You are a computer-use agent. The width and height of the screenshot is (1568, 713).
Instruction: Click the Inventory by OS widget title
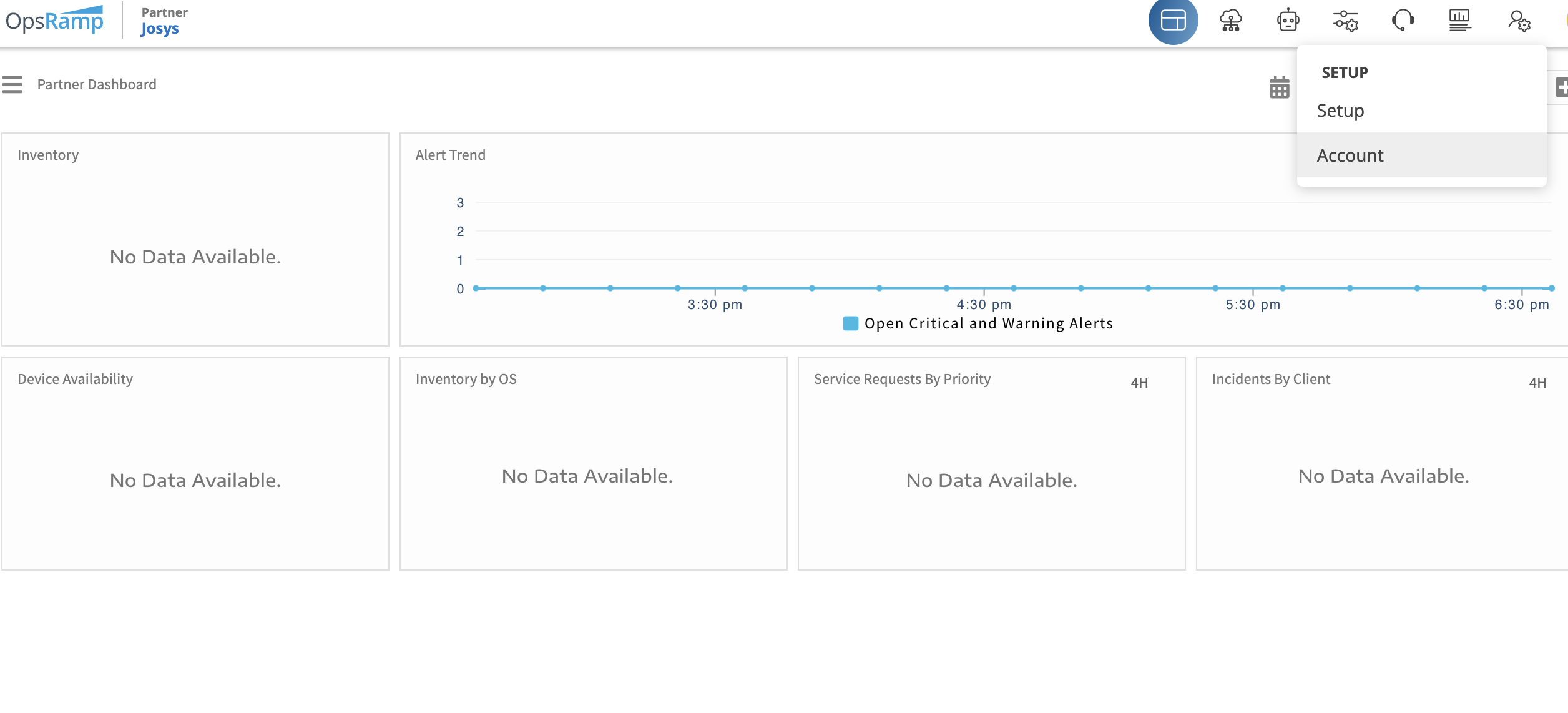(x=466, y=379)
